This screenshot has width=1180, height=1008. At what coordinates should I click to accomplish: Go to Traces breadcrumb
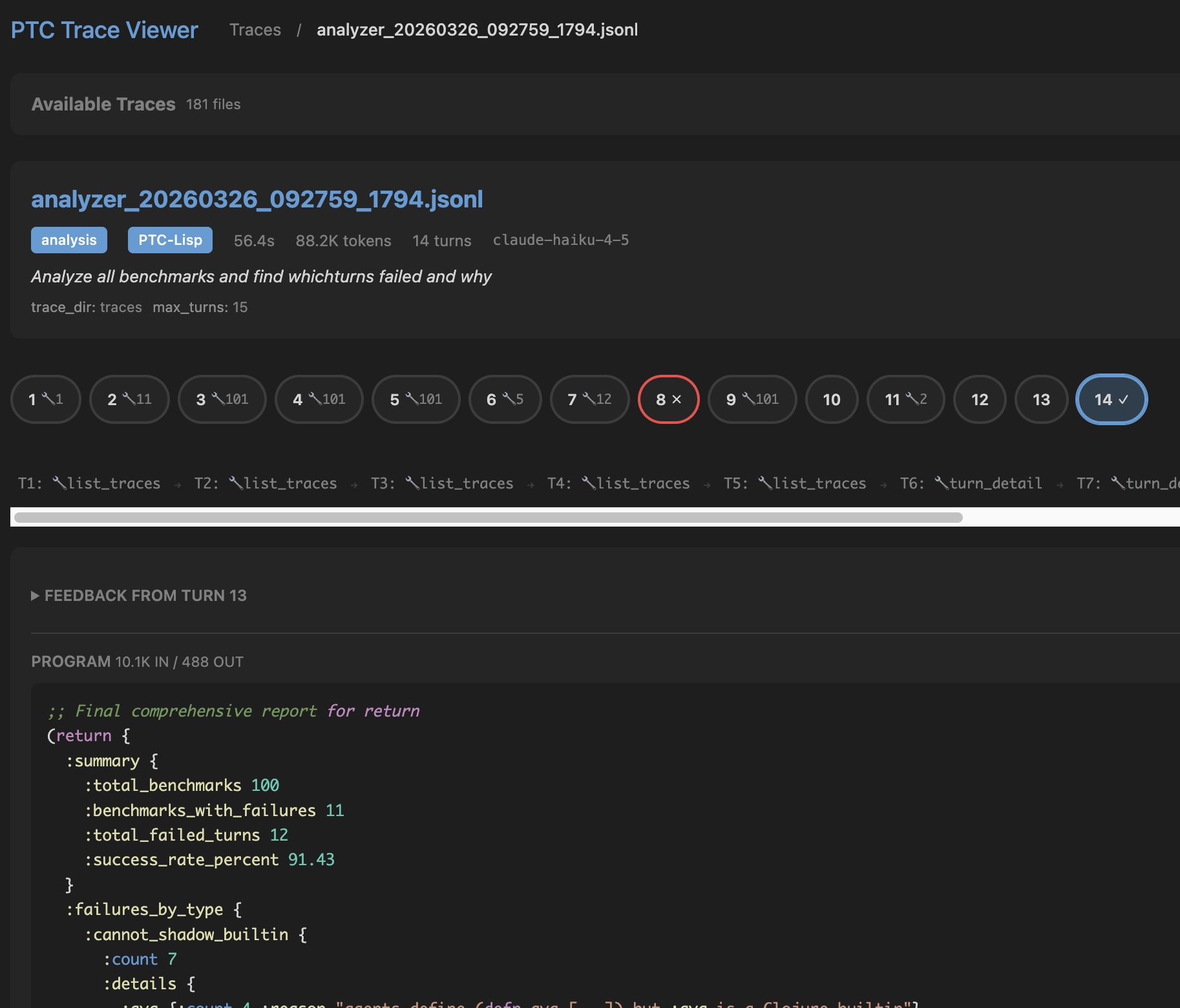(255, 30)
